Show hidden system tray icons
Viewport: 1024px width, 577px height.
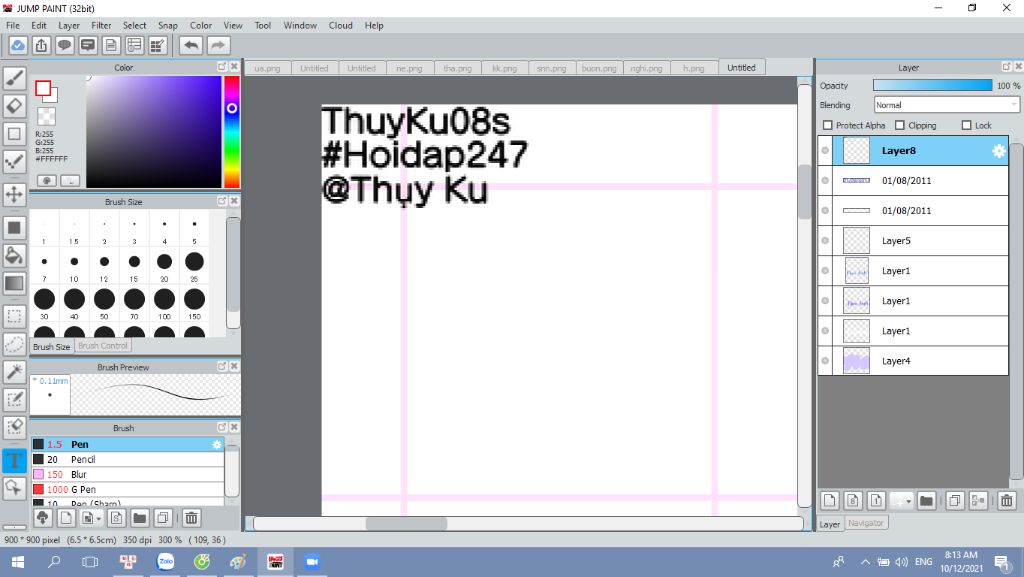[865, 561]
